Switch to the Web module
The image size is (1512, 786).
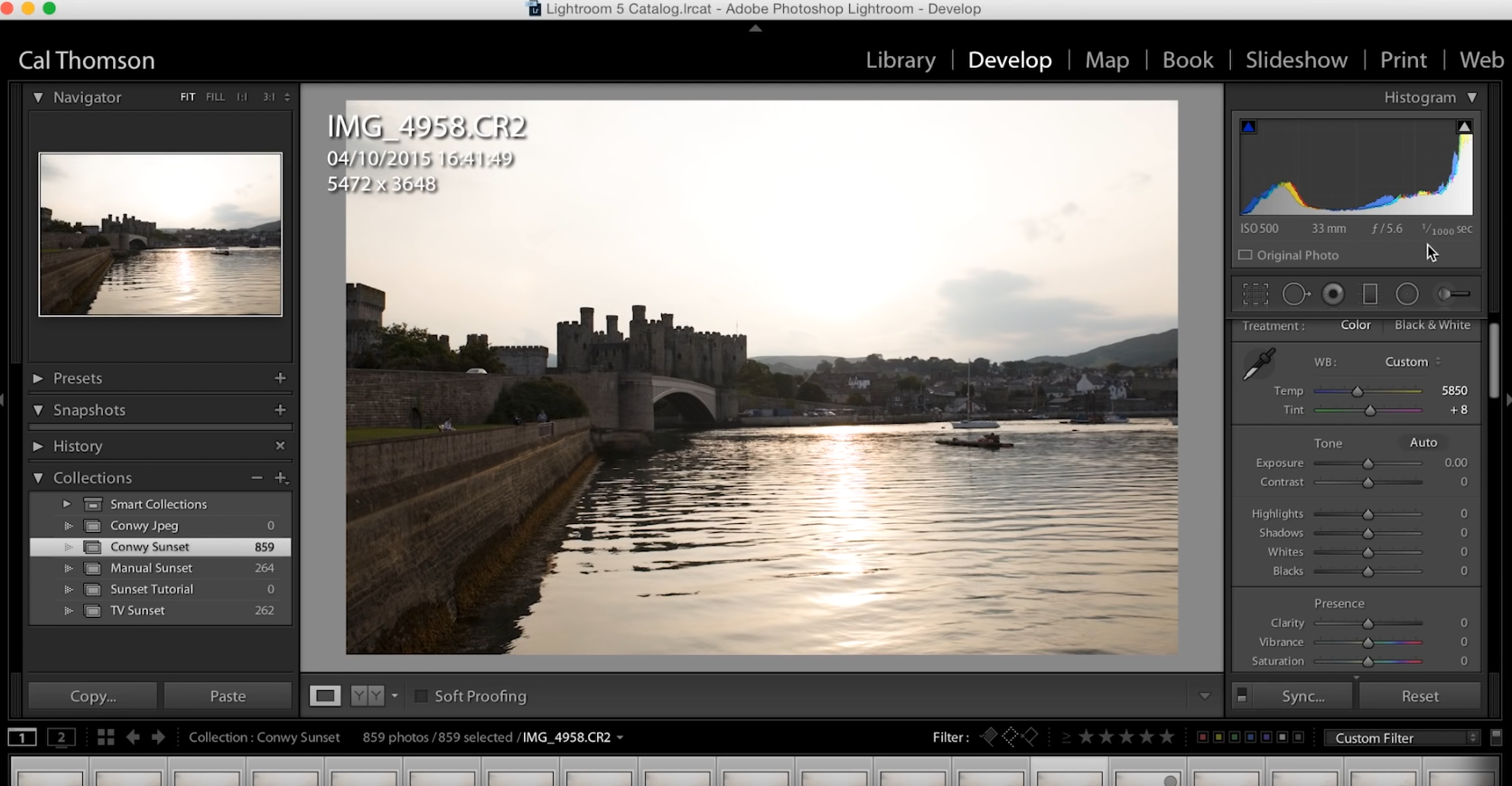point(1482,60)
